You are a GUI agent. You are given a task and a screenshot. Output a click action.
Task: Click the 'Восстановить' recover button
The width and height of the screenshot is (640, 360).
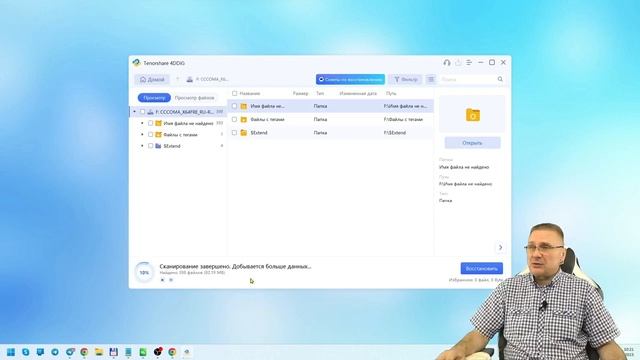pos(482,269)
